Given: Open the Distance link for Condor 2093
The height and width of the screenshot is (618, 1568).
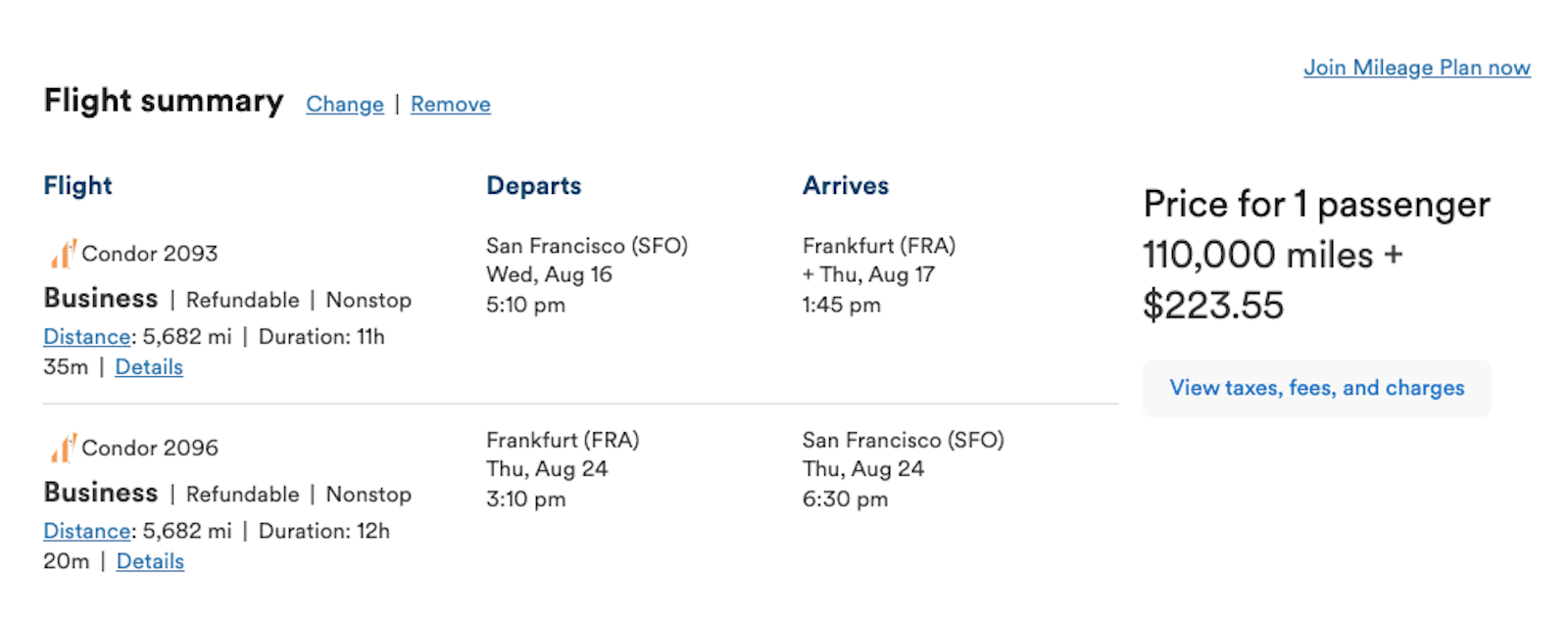Looking at the screenshot, I should (x=86, y=336).
